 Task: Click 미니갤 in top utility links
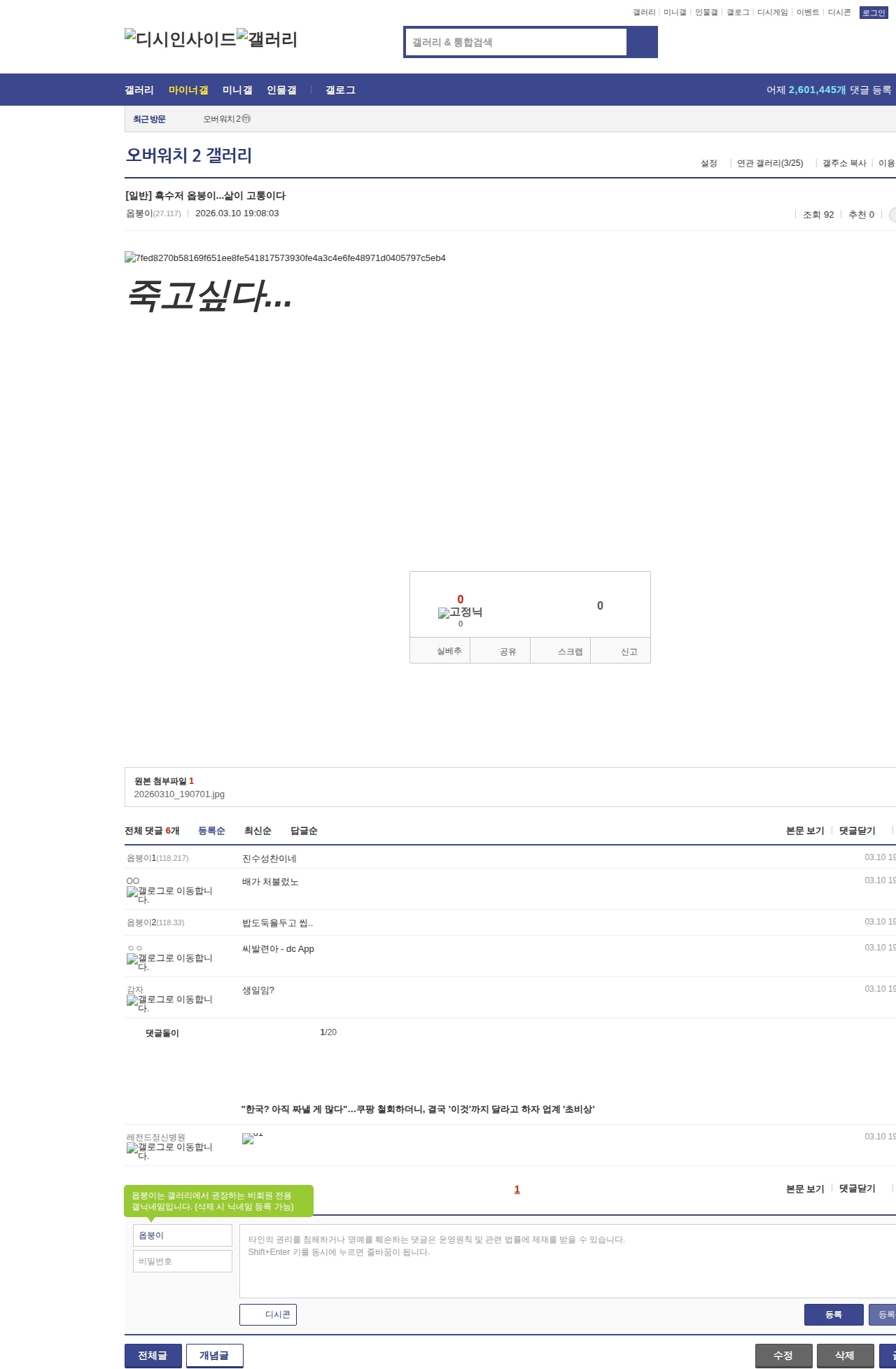[675, 13]
